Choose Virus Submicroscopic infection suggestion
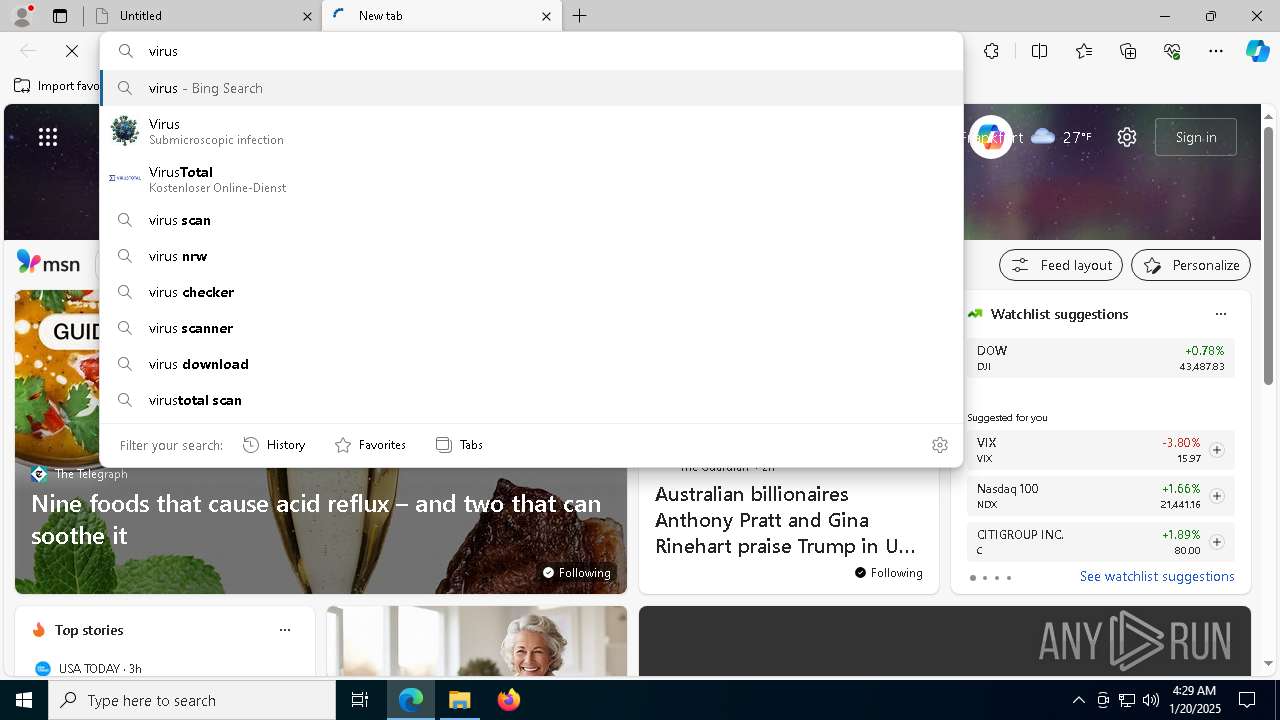This screenshot has height=720, width=1280. tap(531, 131)
